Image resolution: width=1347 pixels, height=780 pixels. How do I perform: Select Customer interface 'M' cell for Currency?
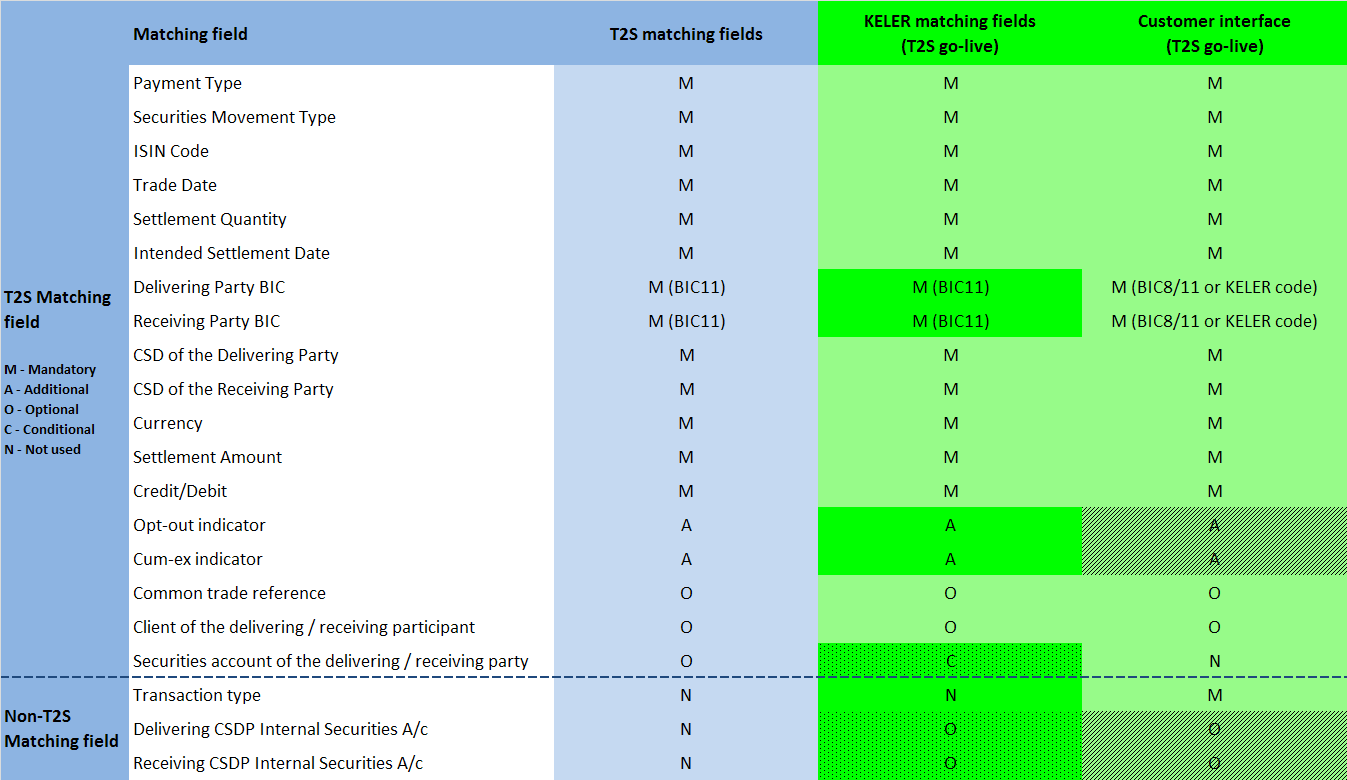tap(1214, 423)
